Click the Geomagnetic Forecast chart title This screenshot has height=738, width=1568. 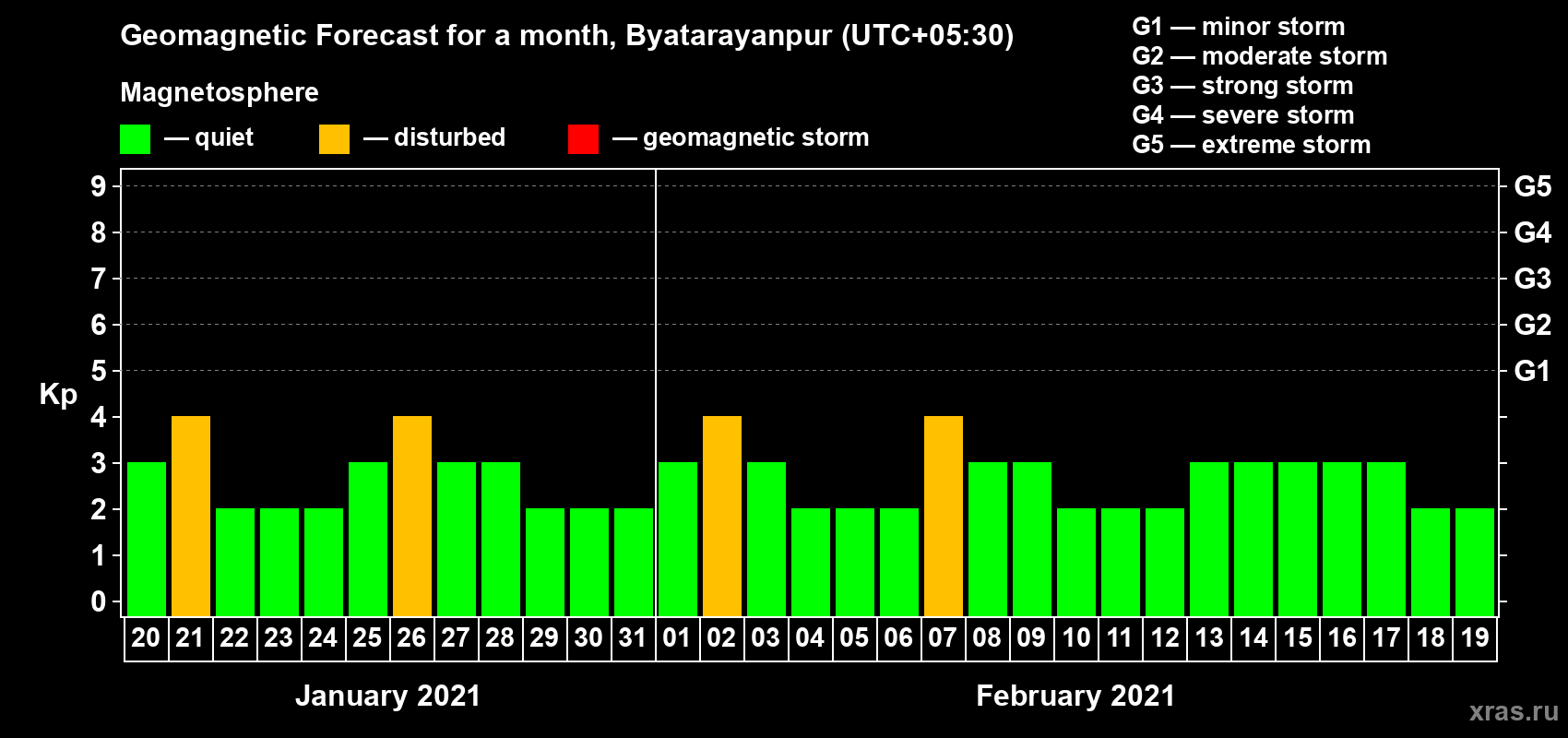click(566, 36)
